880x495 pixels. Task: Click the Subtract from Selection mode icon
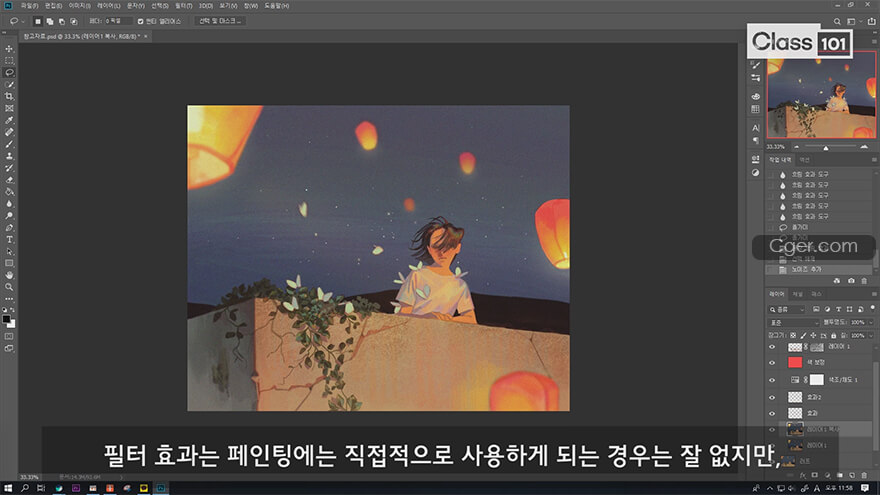(x=62, y=21)
